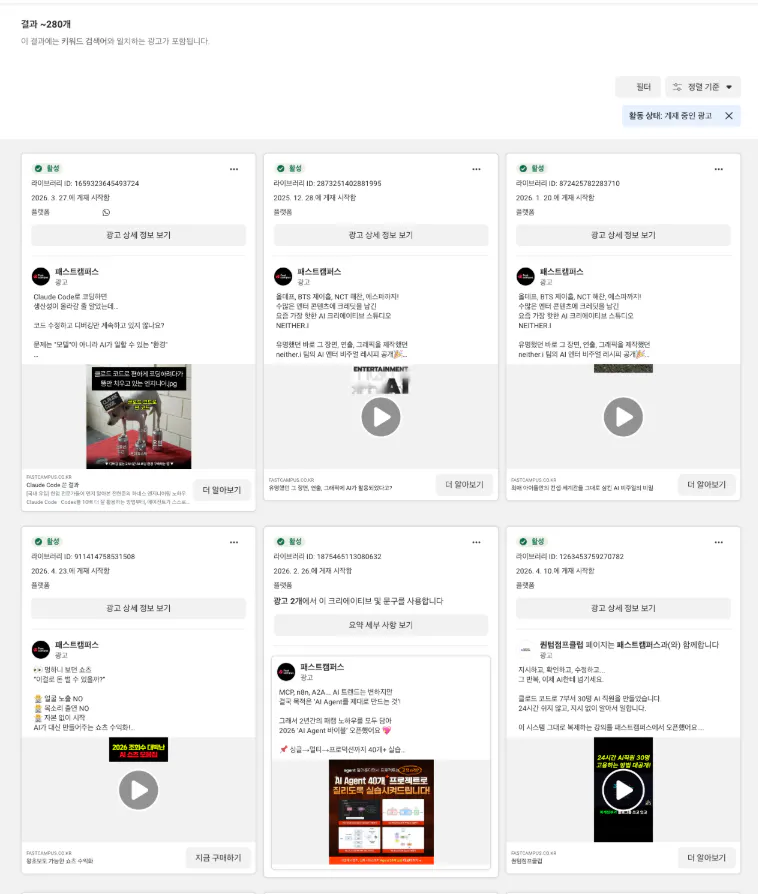The height and width of the screenshot is (894, 758).
Task: Play the video in ad 872425782283710
Action: [x=623, y=417]
